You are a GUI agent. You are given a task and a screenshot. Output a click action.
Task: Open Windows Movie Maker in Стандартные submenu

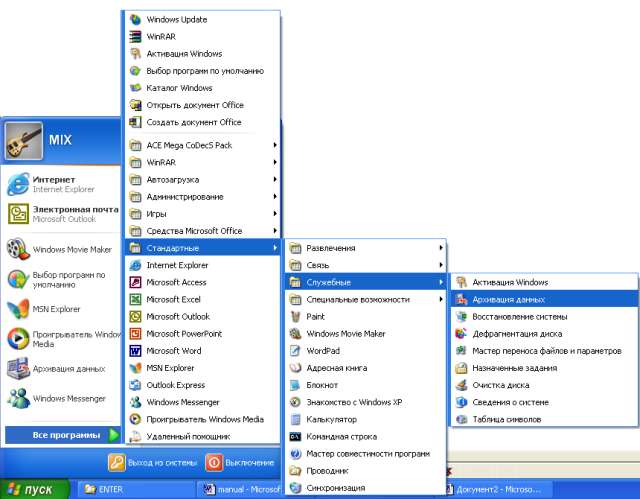366,334
